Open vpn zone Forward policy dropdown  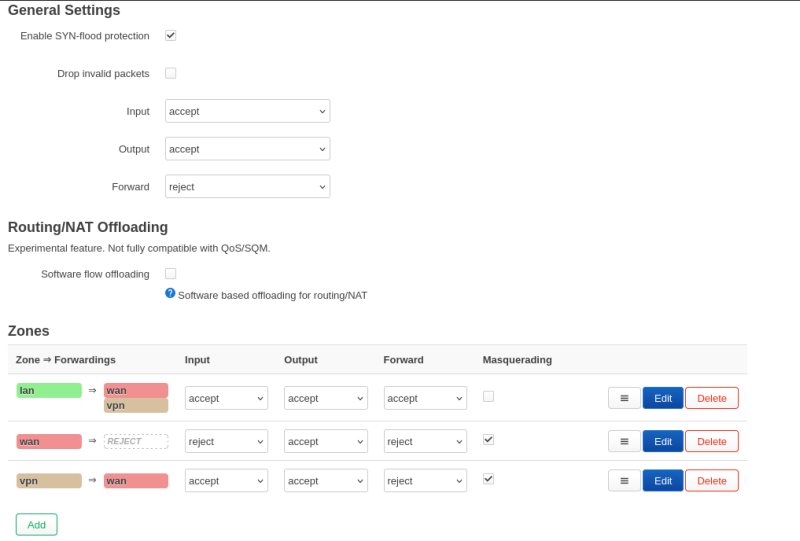tap(425, 481)
